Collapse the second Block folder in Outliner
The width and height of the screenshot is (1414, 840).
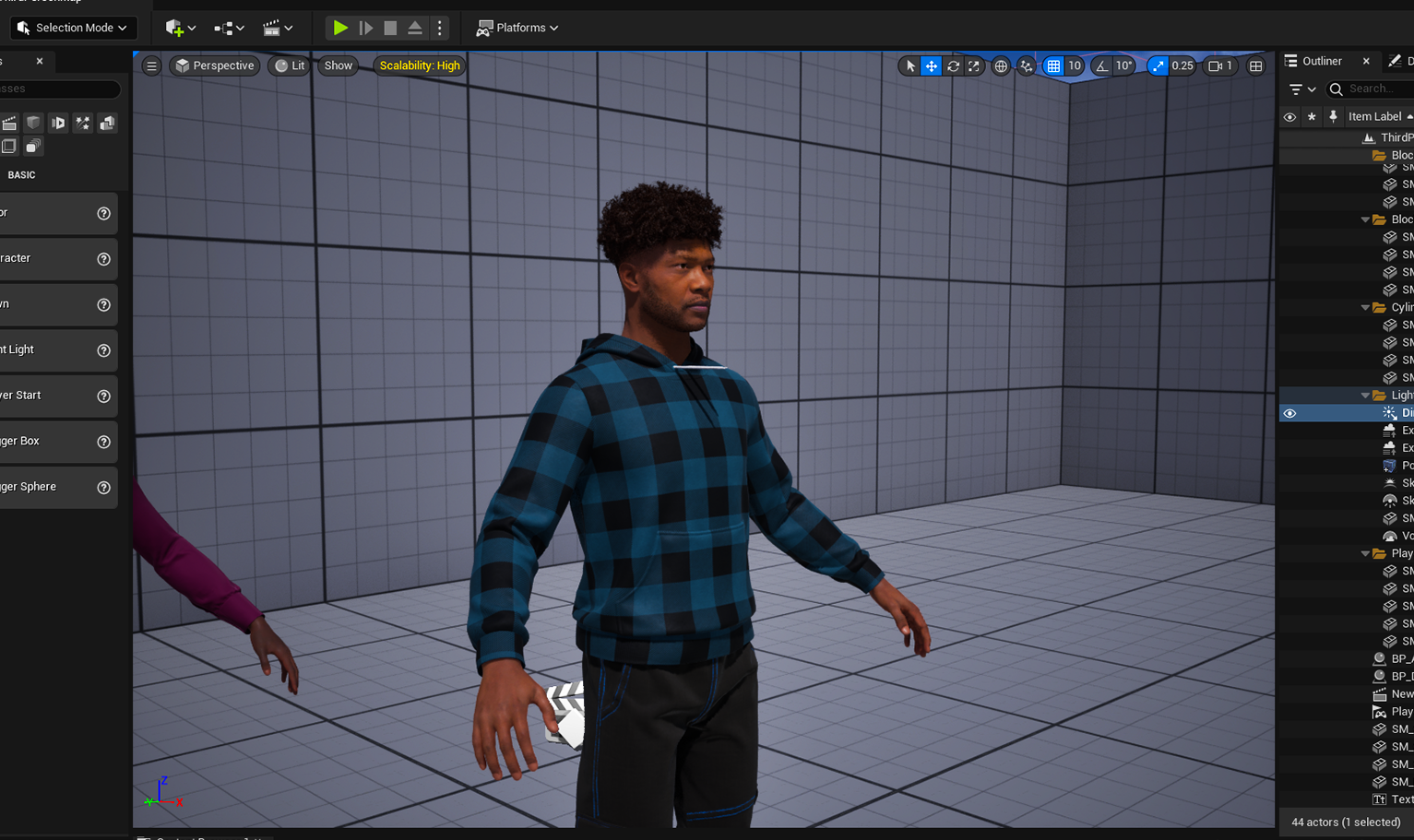(x=1365, y=219)
